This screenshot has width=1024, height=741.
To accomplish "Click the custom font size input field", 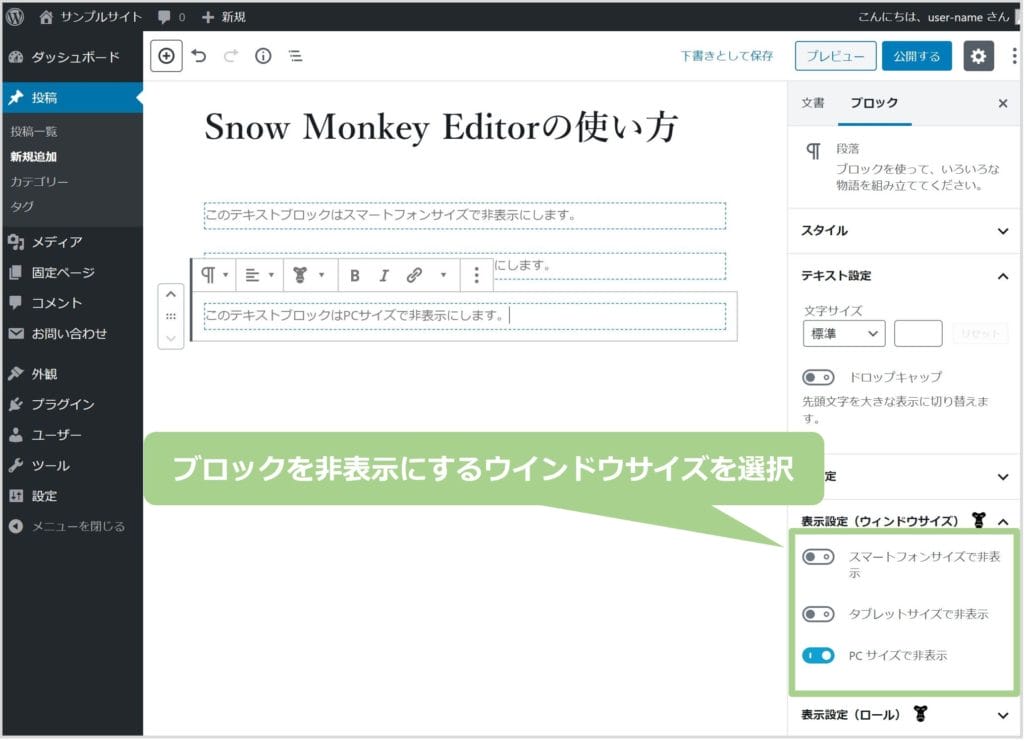I will (918, 334).
